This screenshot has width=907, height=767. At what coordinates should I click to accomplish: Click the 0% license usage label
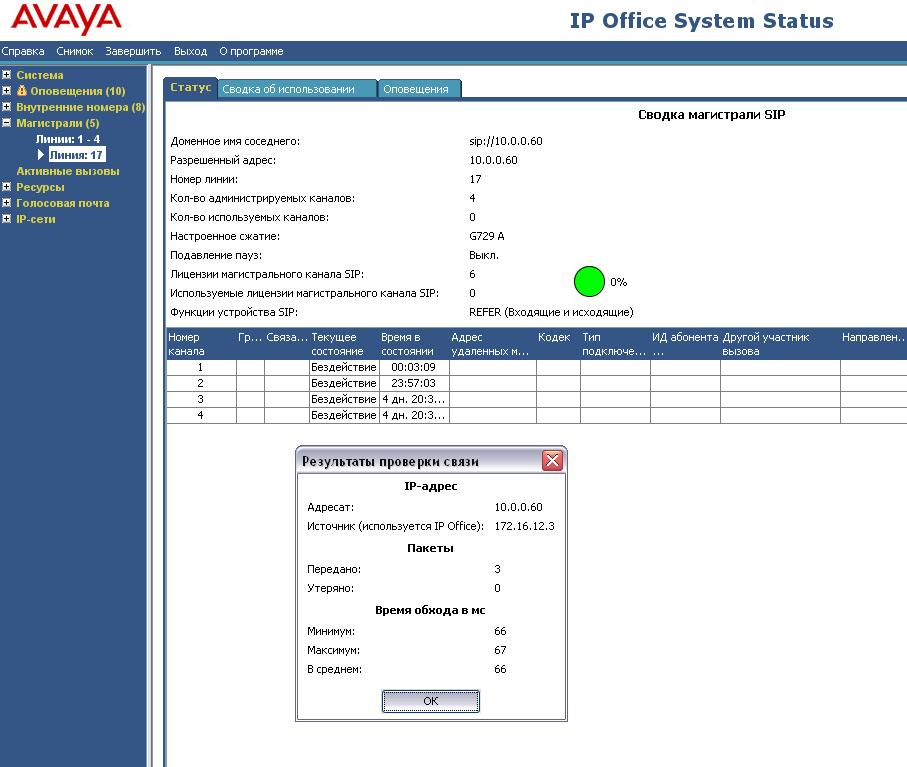(618, 282)
